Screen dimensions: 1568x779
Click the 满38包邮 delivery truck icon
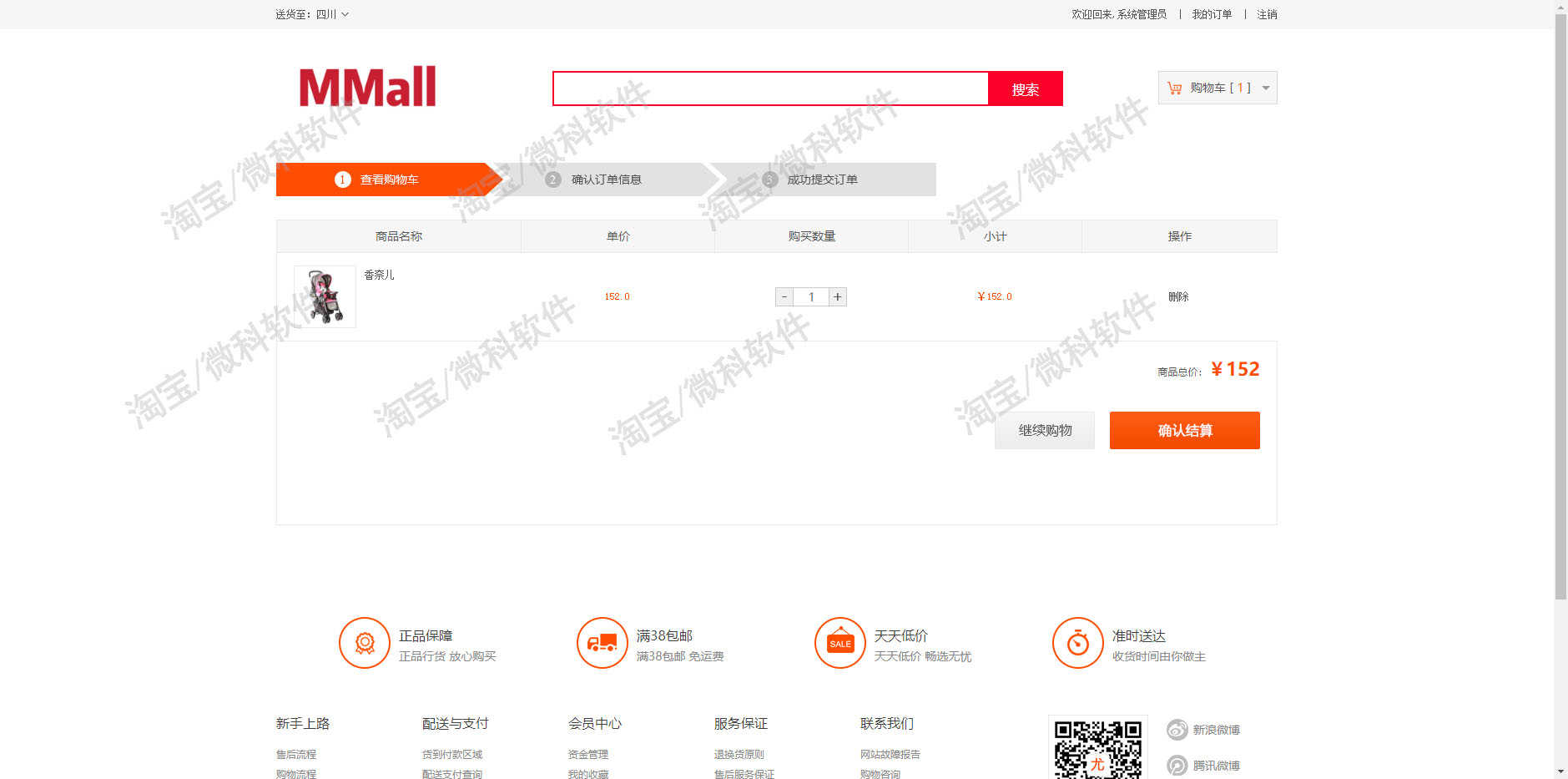(x=602, y=643)
